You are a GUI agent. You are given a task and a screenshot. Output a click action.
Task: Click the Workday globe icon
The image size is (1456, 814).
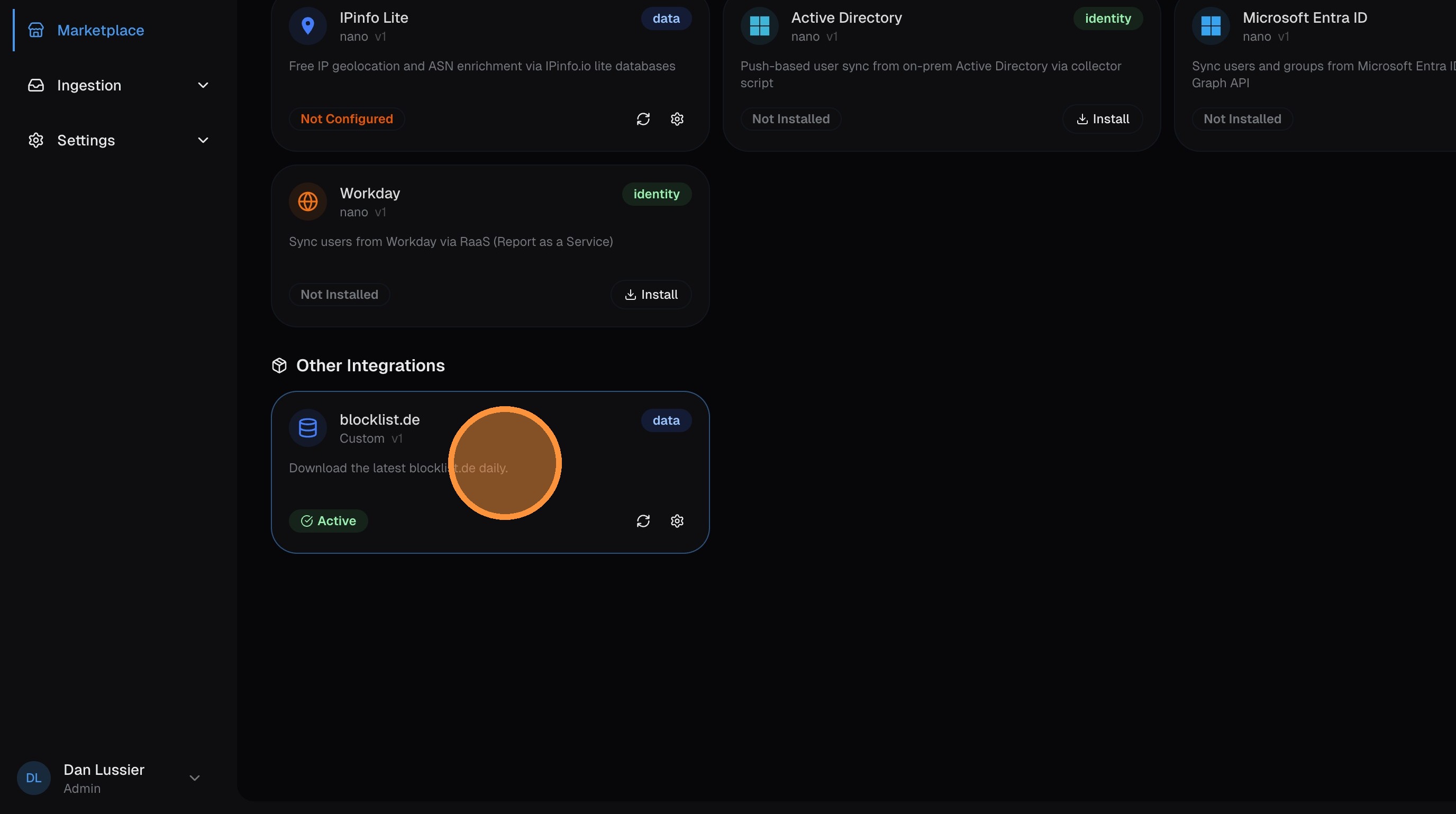click(x=307, y=201)
